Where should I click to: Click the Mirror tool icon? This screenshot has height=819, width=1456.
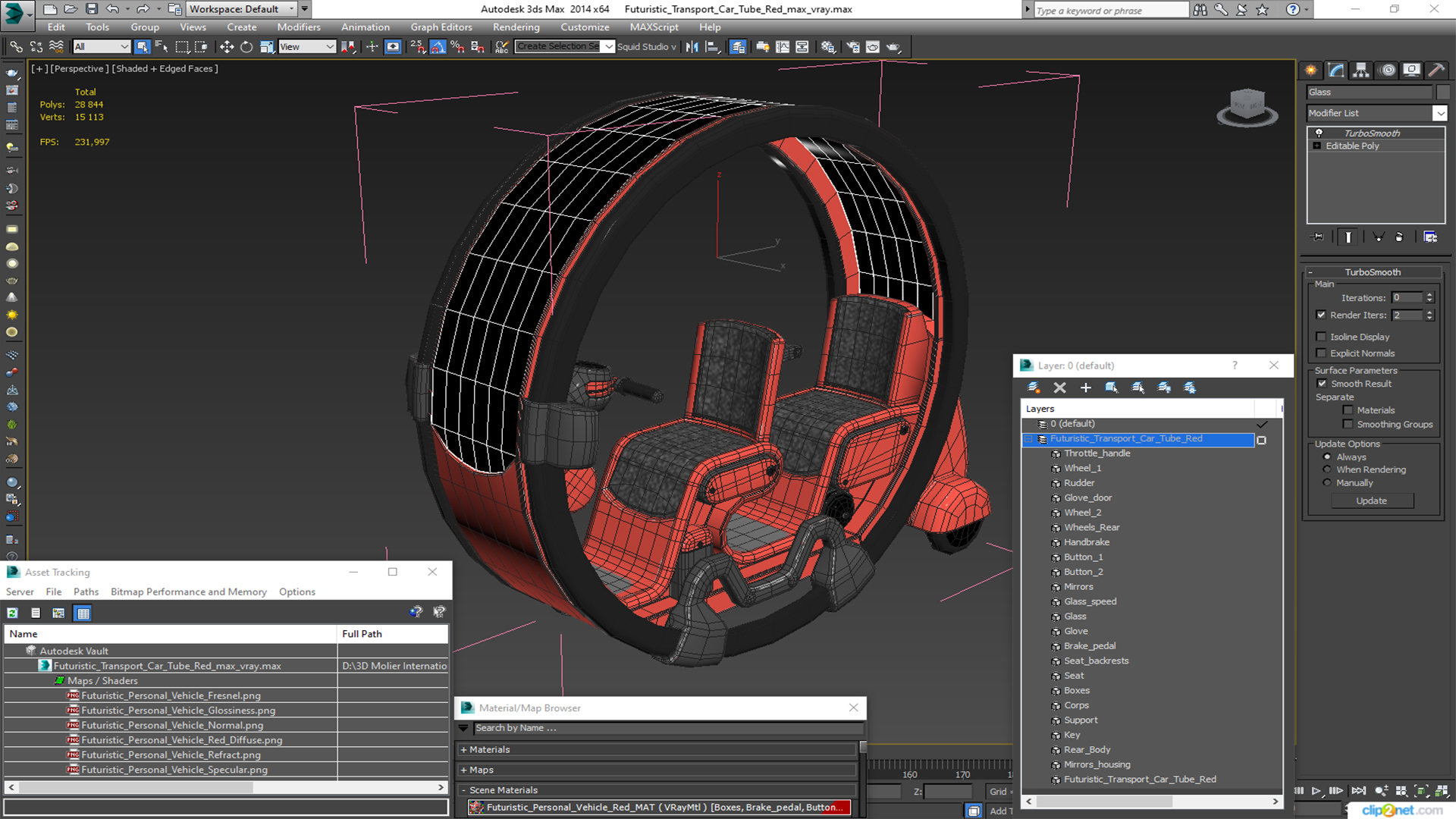[x=692, y=47]
